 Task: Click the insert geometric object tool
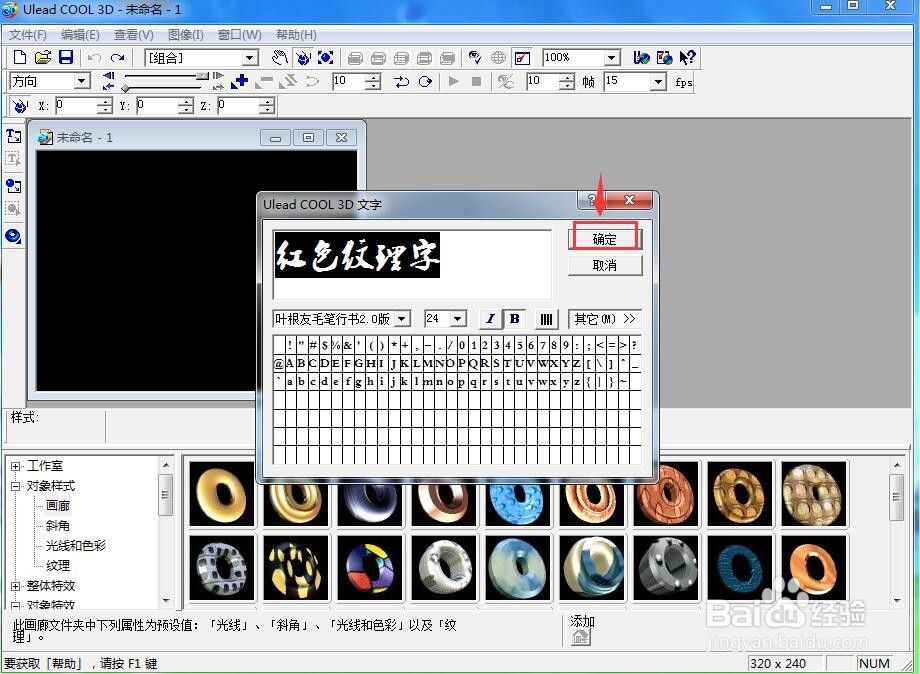(13, 236)
